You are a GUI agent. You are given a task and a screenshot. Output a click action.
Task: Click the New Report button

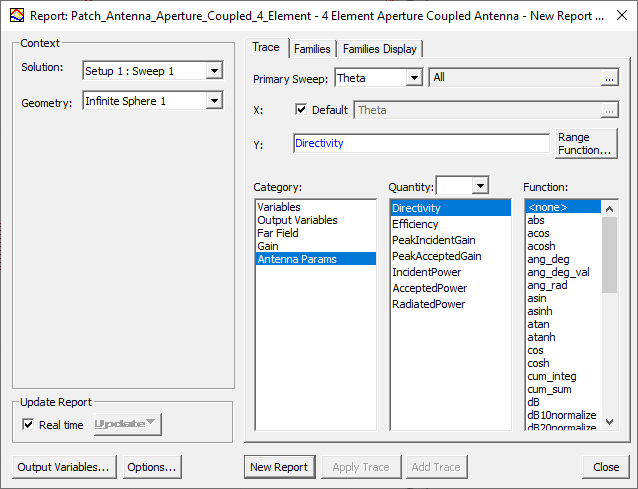280,467
